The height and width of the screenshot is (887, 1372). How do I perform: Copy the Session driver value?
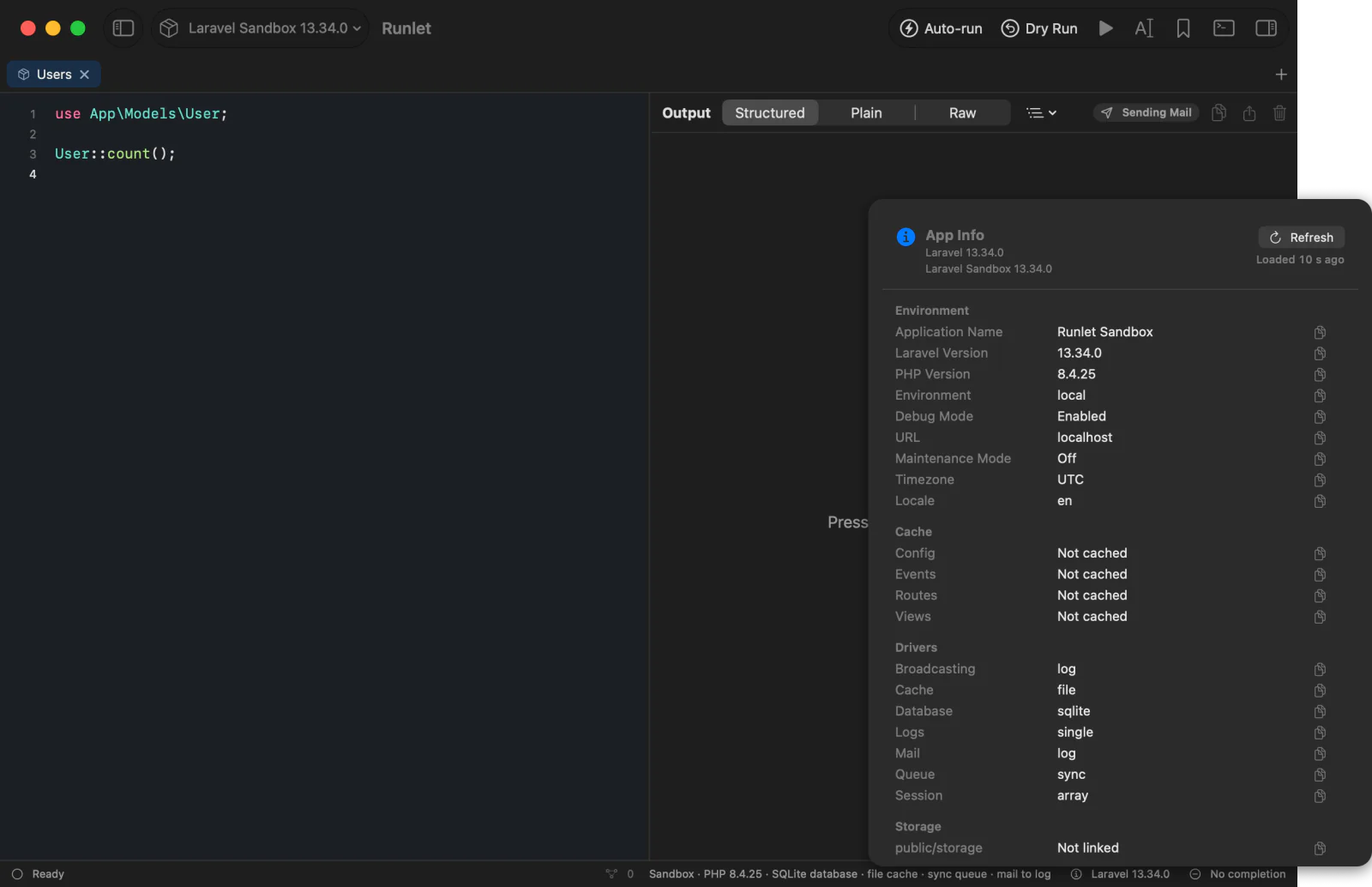click(x=1320, y=796)
